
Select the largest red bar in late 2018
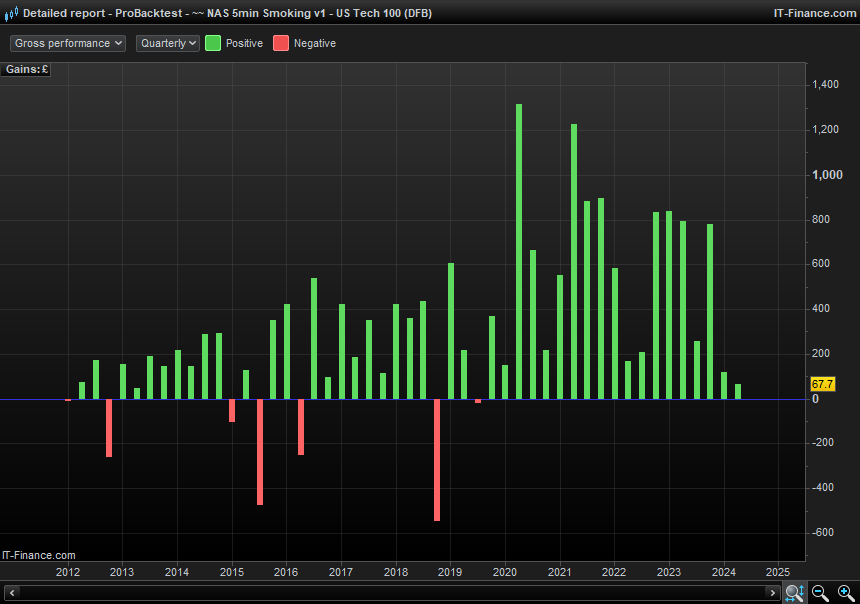coord(437,460)
